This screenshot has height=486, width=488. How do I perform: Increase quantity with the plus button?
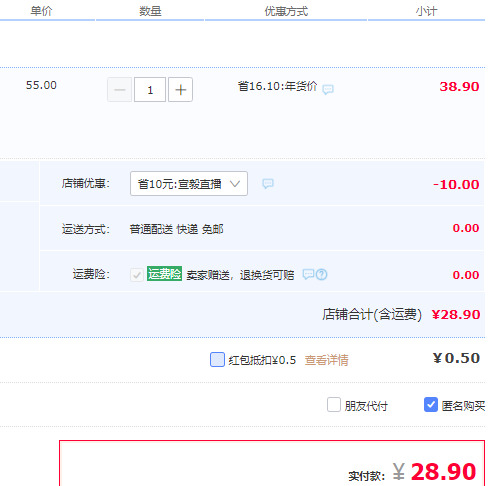[x=180, y=90]
